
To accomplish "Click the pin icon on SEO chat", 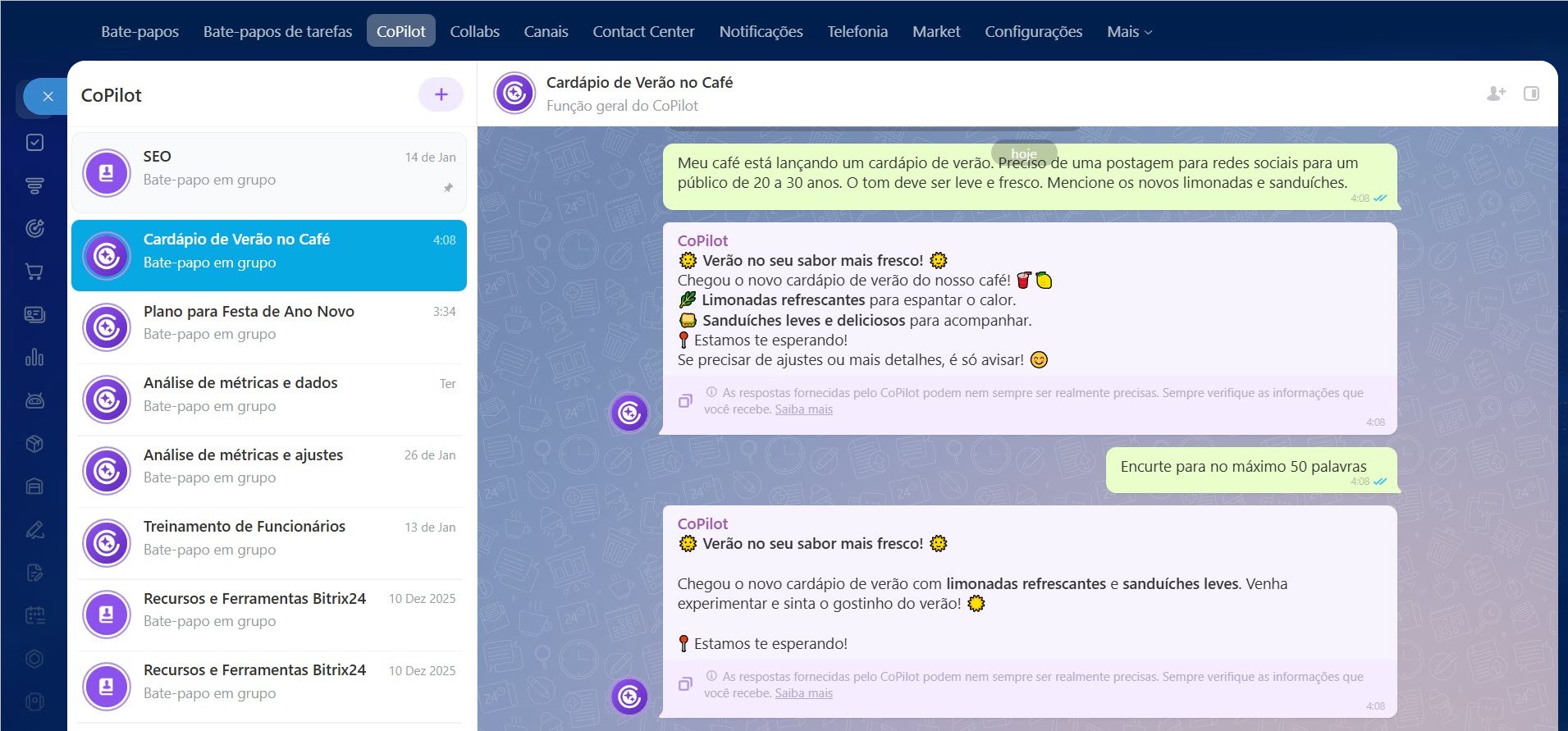I will click(448, 188).
